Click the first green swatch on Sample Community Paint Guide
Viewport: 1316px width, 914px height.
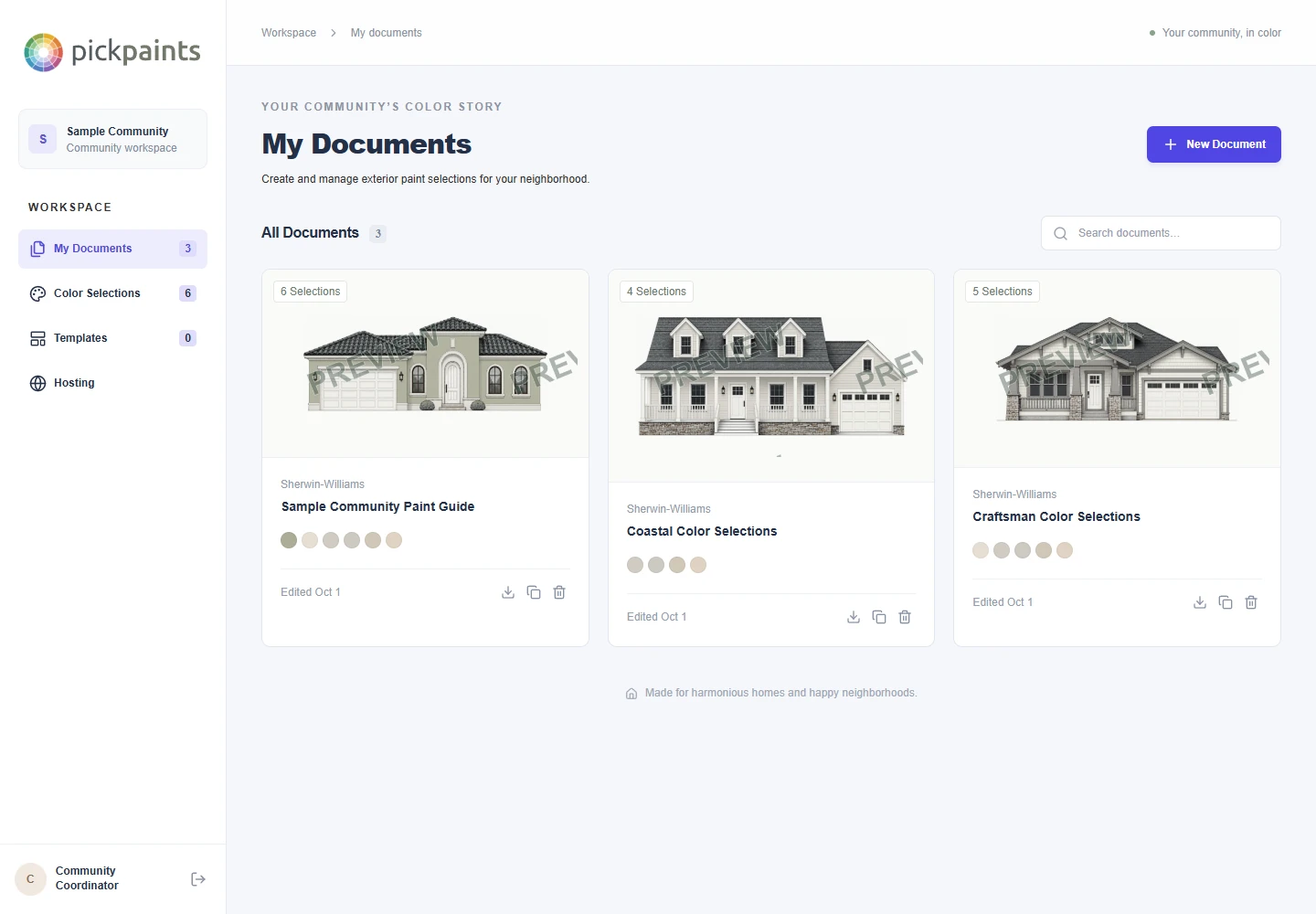(x=289, y=540)
